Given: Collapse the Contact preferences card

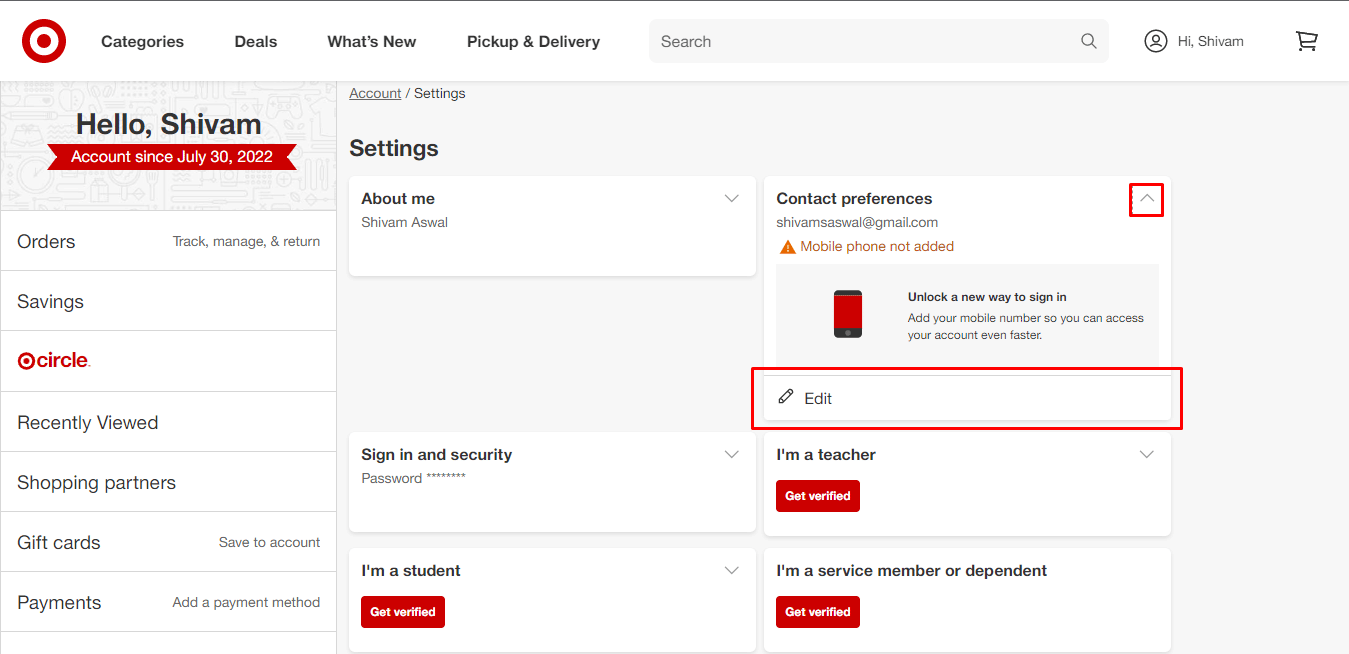Looking at the screenshot, I should pyautogui.click(x=1147, y=199).
